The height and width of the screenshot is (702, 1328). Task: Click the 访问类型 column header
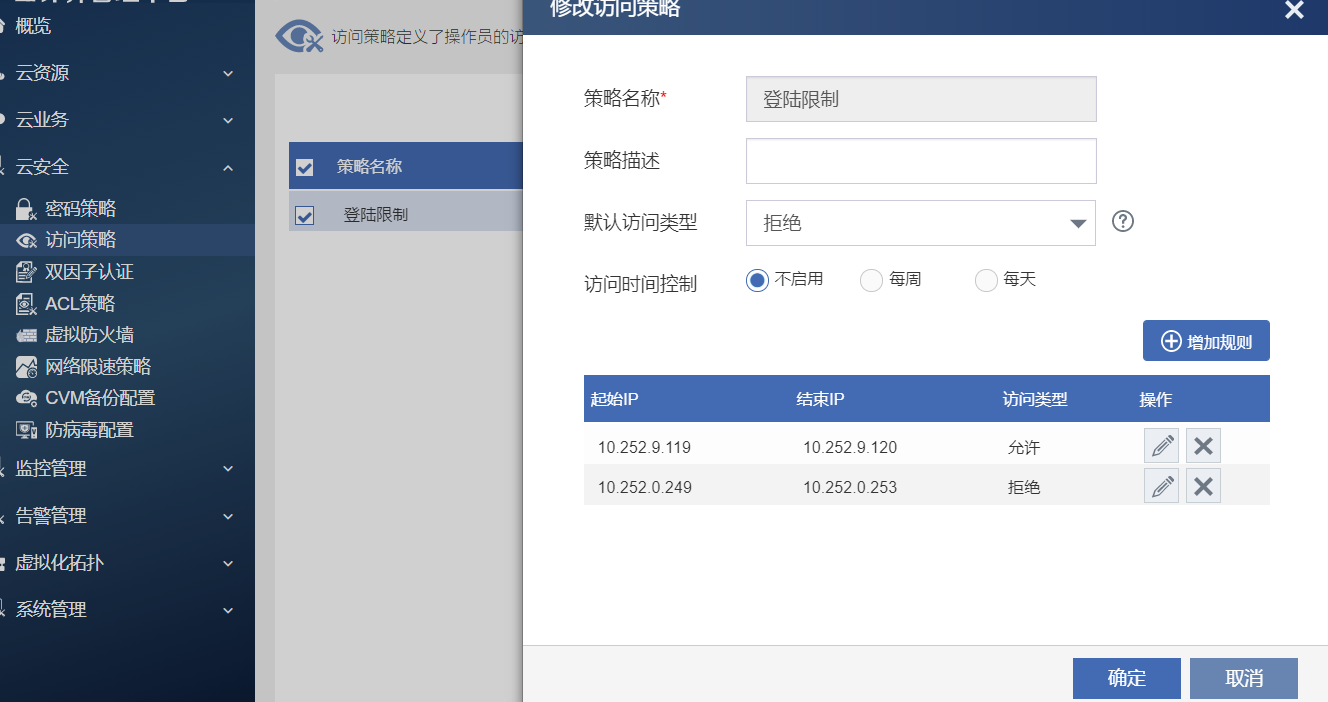pos(1035,399)
